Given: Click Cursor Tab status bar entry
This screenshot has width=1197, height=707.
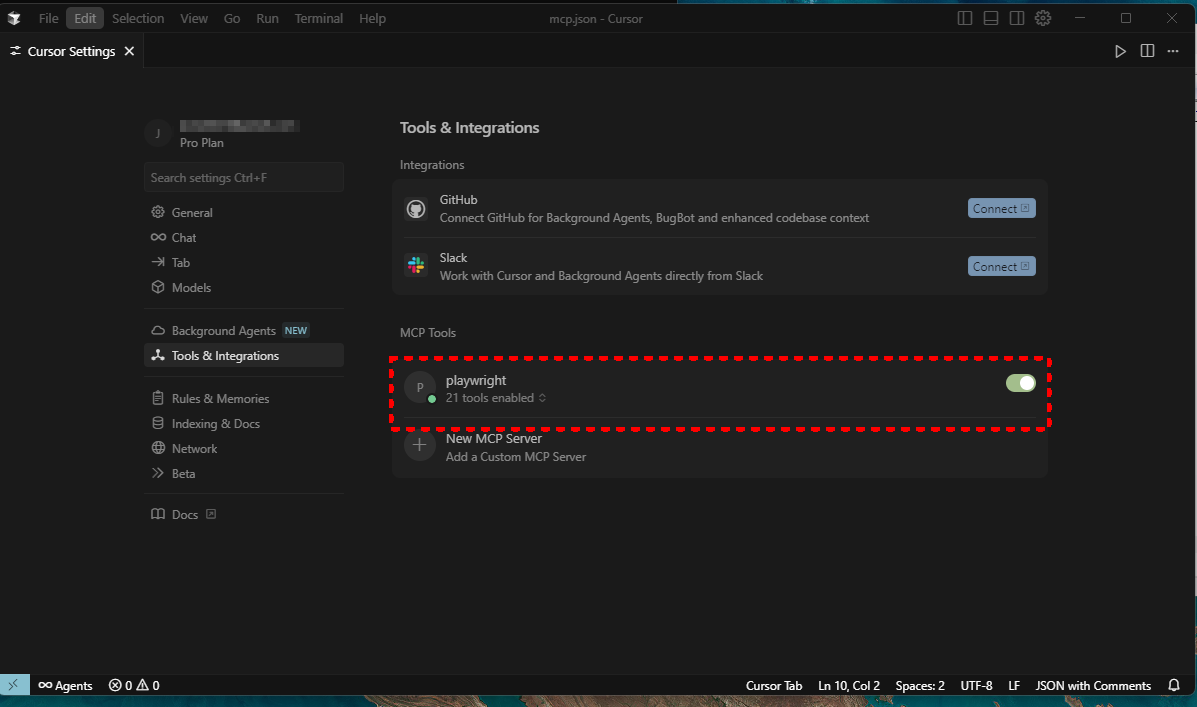Looking at the screenshot, I should click(x=773, y=686).
